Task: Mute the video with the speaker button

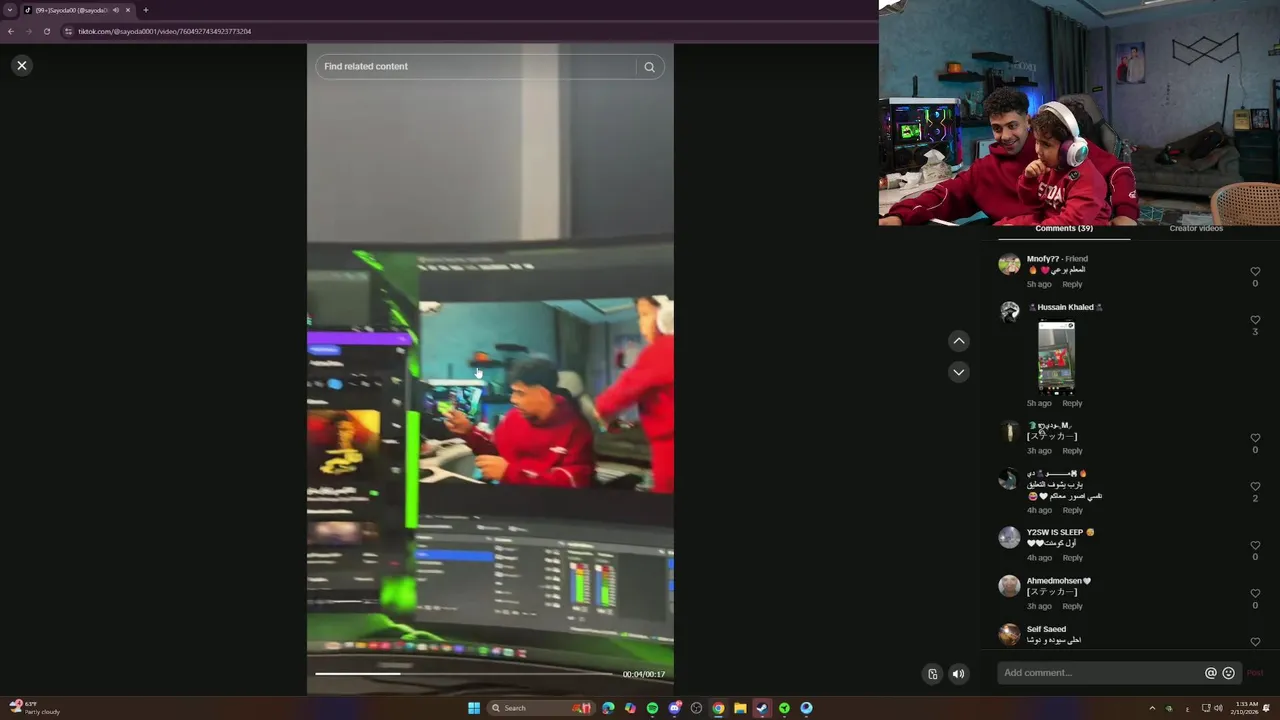Action: click(x=958, y=673)
